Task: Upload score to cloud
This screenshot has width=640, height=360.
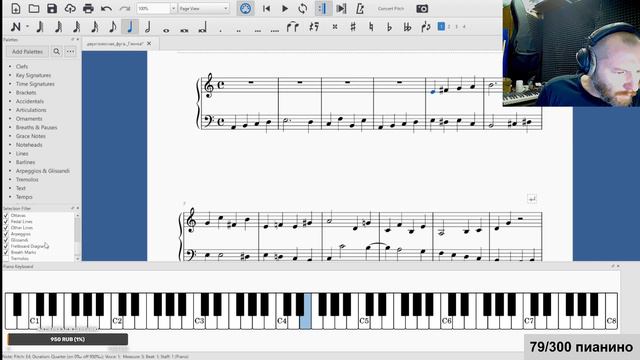Action: (x=70, y=9)
